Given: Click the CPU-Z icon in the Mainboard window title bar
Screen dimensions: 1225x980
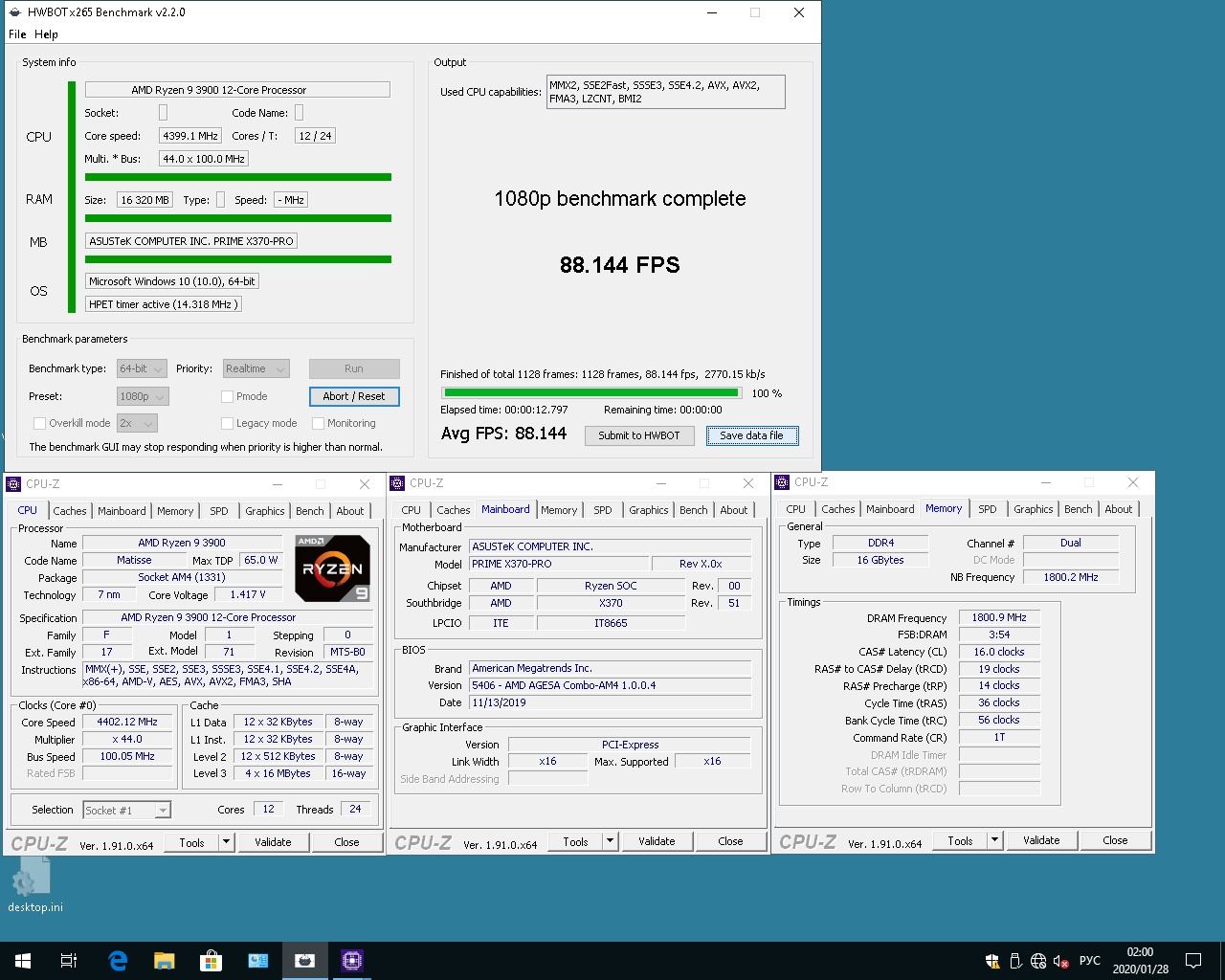Looking at the screenshot, I should (x=397, y=483).
